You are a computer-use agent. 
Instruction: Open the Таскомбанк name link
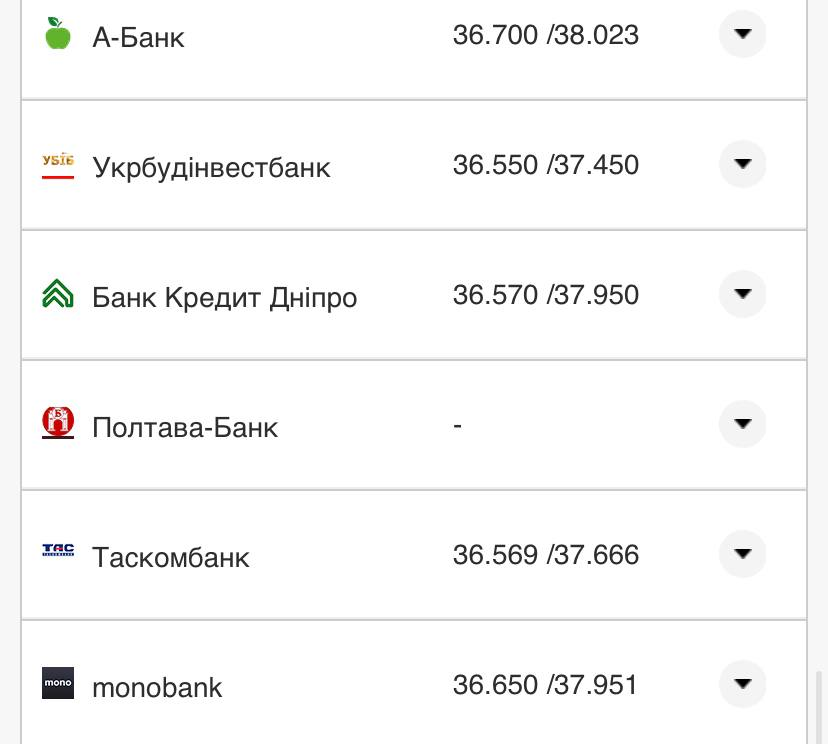(170, 557)
